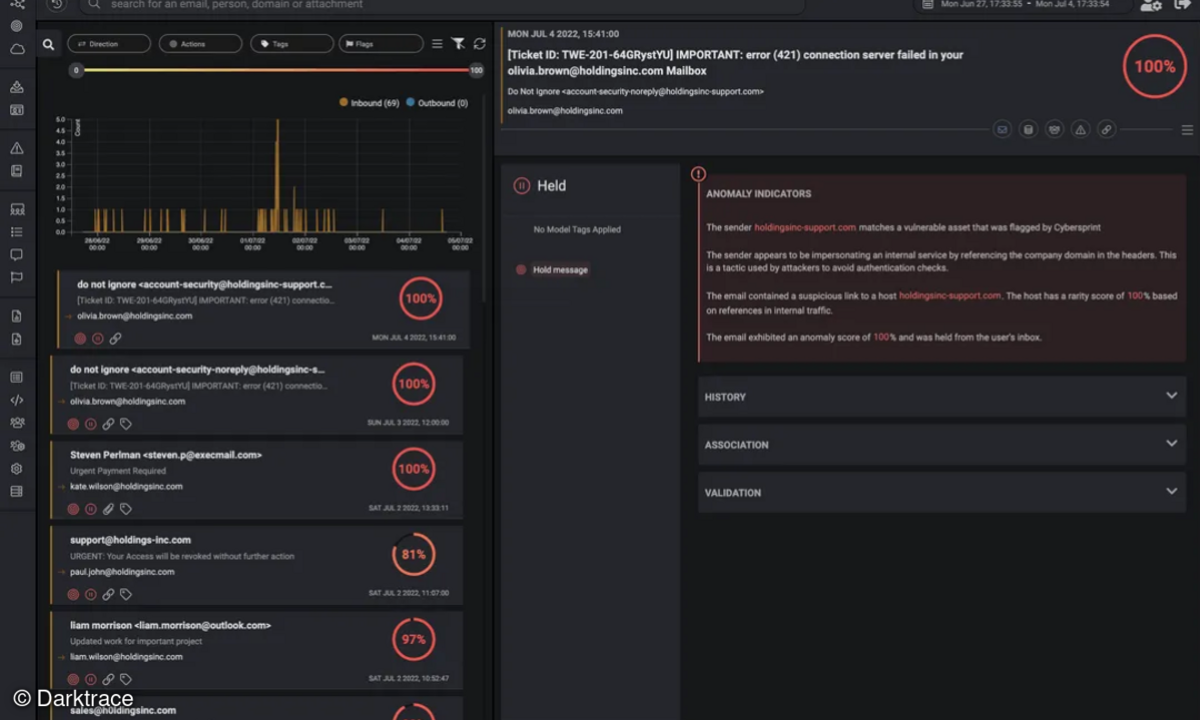Click the link action icon in email header

[x=1106, y=130]
